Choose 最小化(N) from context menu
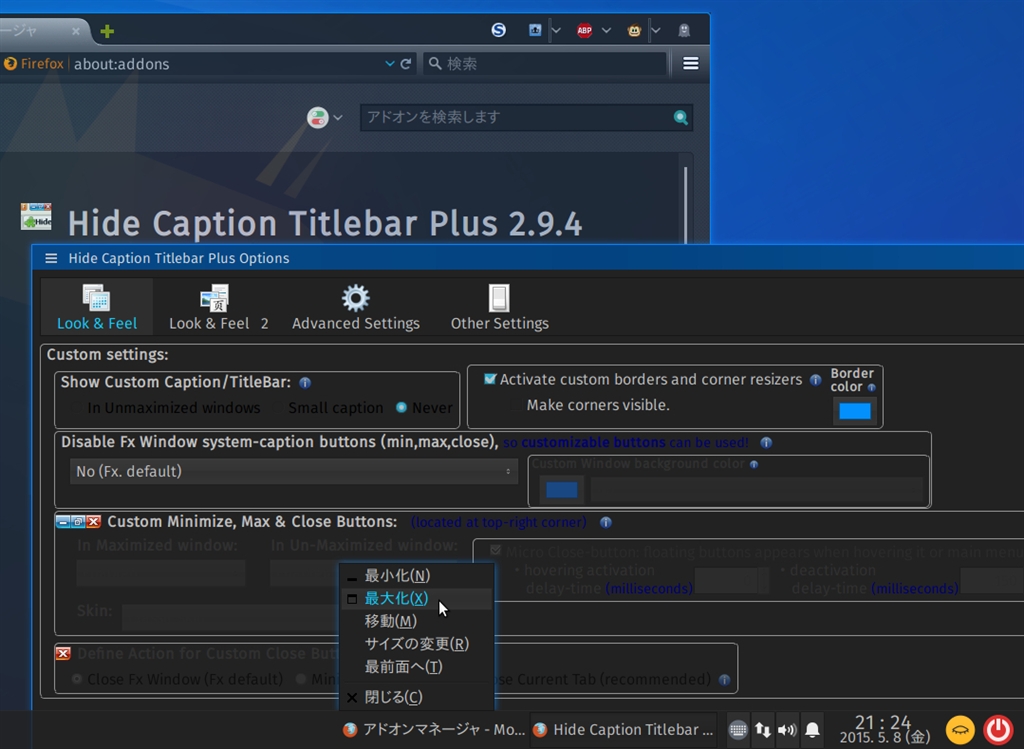Screen dimensions: 1024x749 [x=417, y=575]
